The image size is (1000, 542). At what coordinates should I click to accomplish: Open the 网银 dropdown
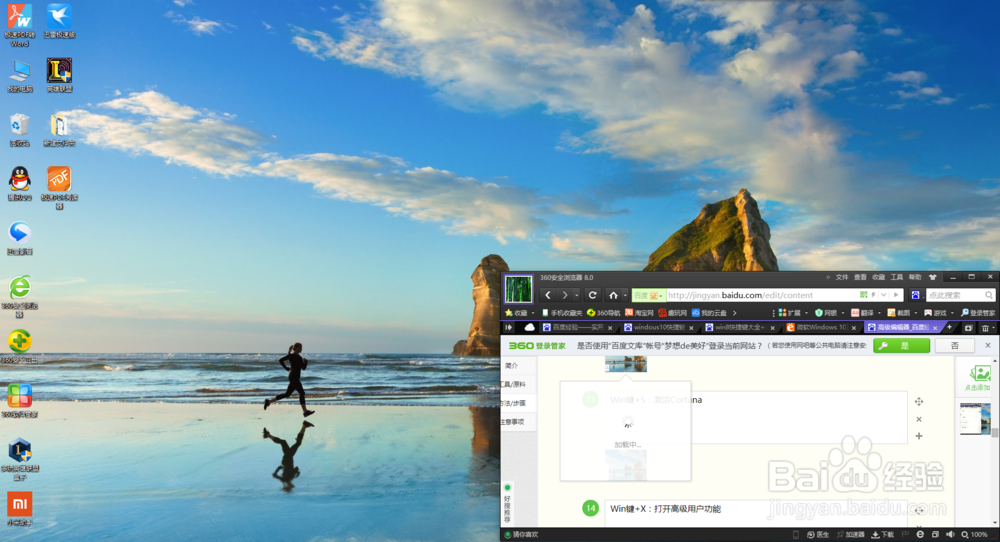point(829,313)
